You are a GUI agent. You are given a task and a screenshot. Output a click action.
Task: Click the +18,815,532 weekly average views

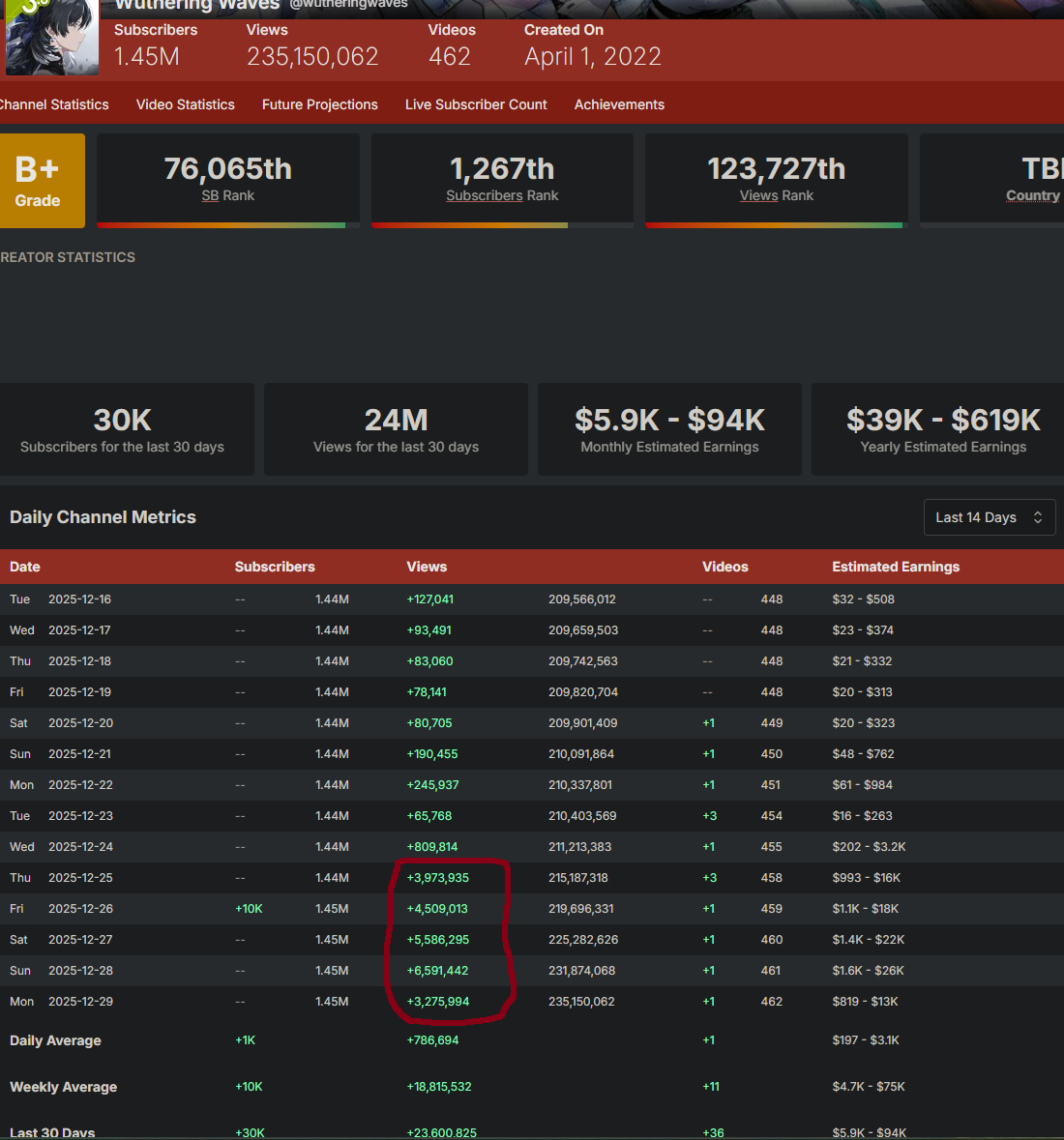tap(439, 1087)
